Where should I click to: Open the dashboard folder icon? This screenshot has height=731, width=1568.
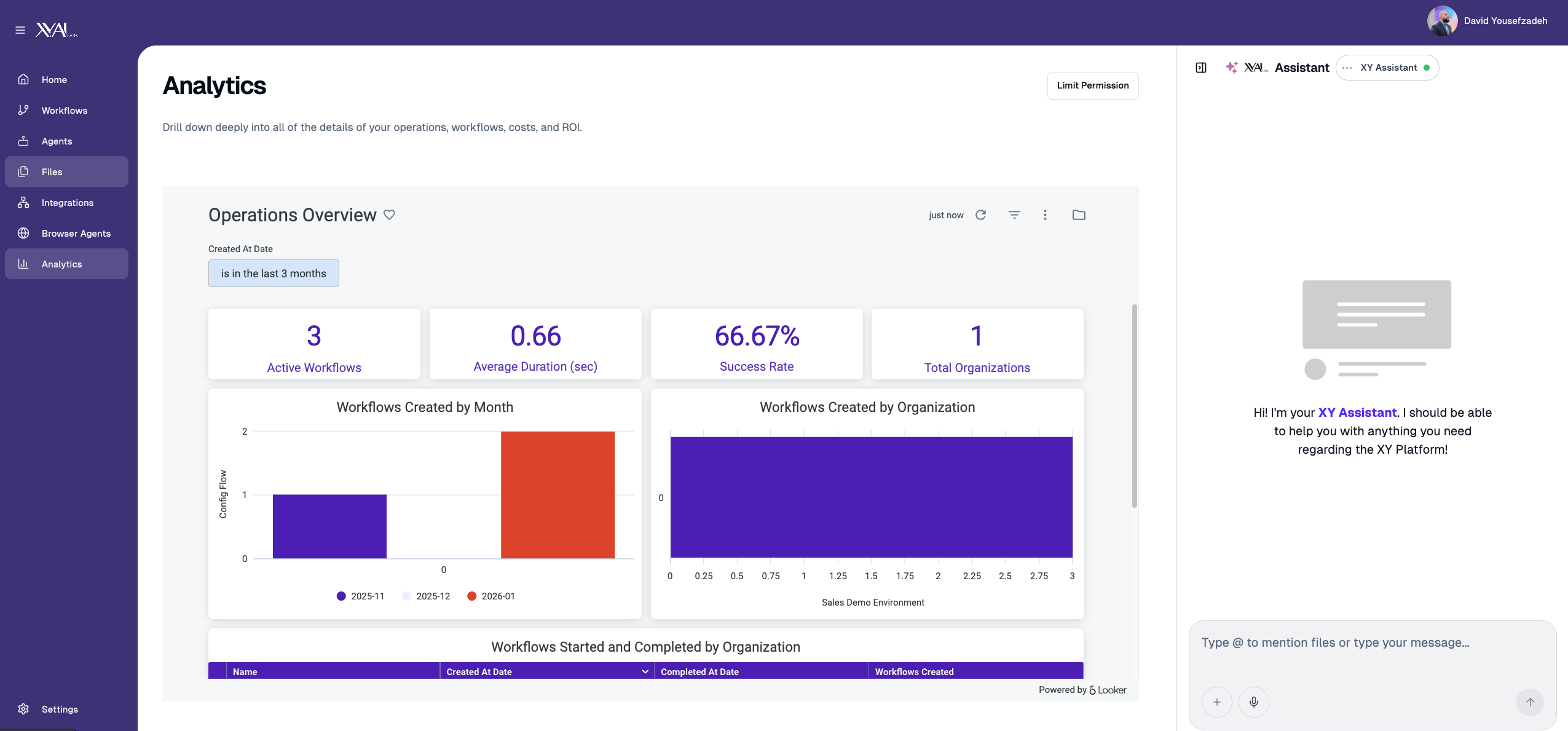point(1079,215)
